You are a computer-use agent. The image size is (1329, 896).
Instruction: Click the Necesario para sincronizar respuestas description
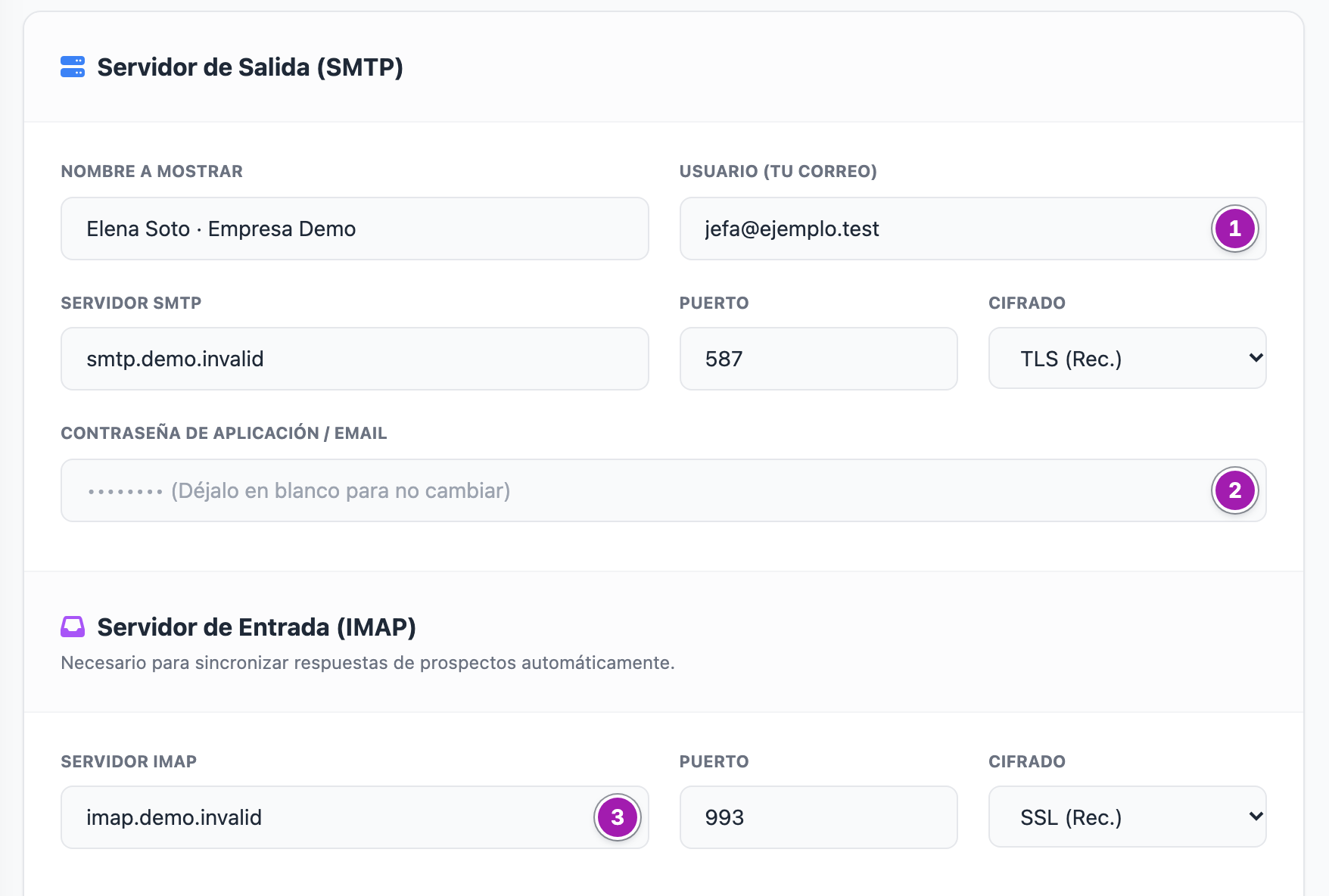pos(367,663)
